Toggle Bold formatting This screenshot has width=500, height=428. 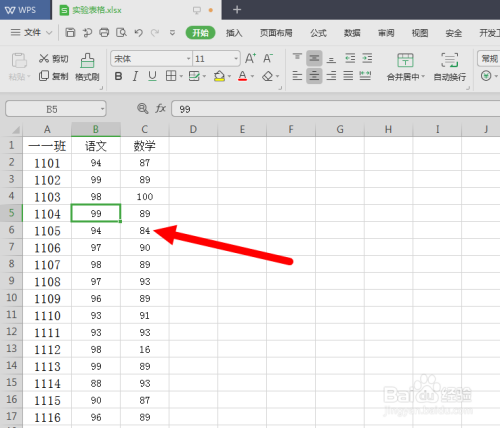click(x=118, y=76)
